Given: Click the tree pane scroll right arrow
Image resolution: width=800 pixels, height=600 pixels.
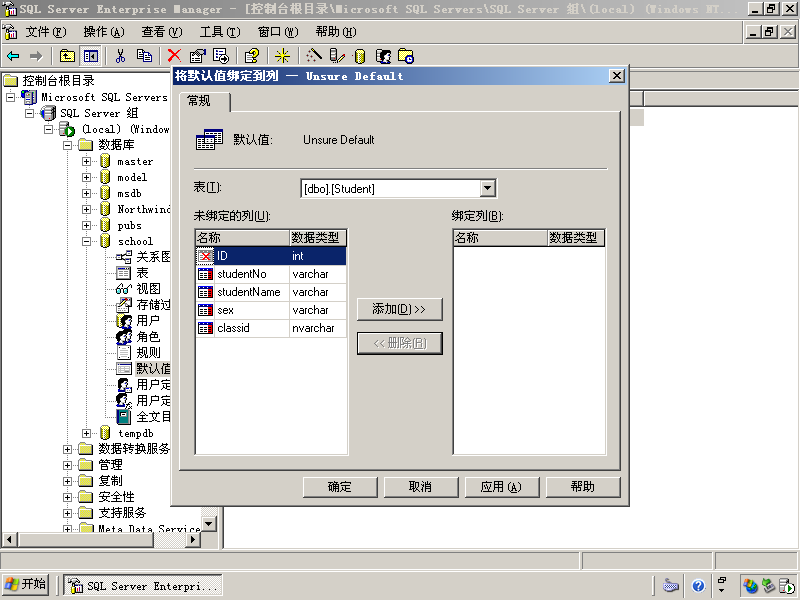Looking at the screenshot, I should (192, 539).
